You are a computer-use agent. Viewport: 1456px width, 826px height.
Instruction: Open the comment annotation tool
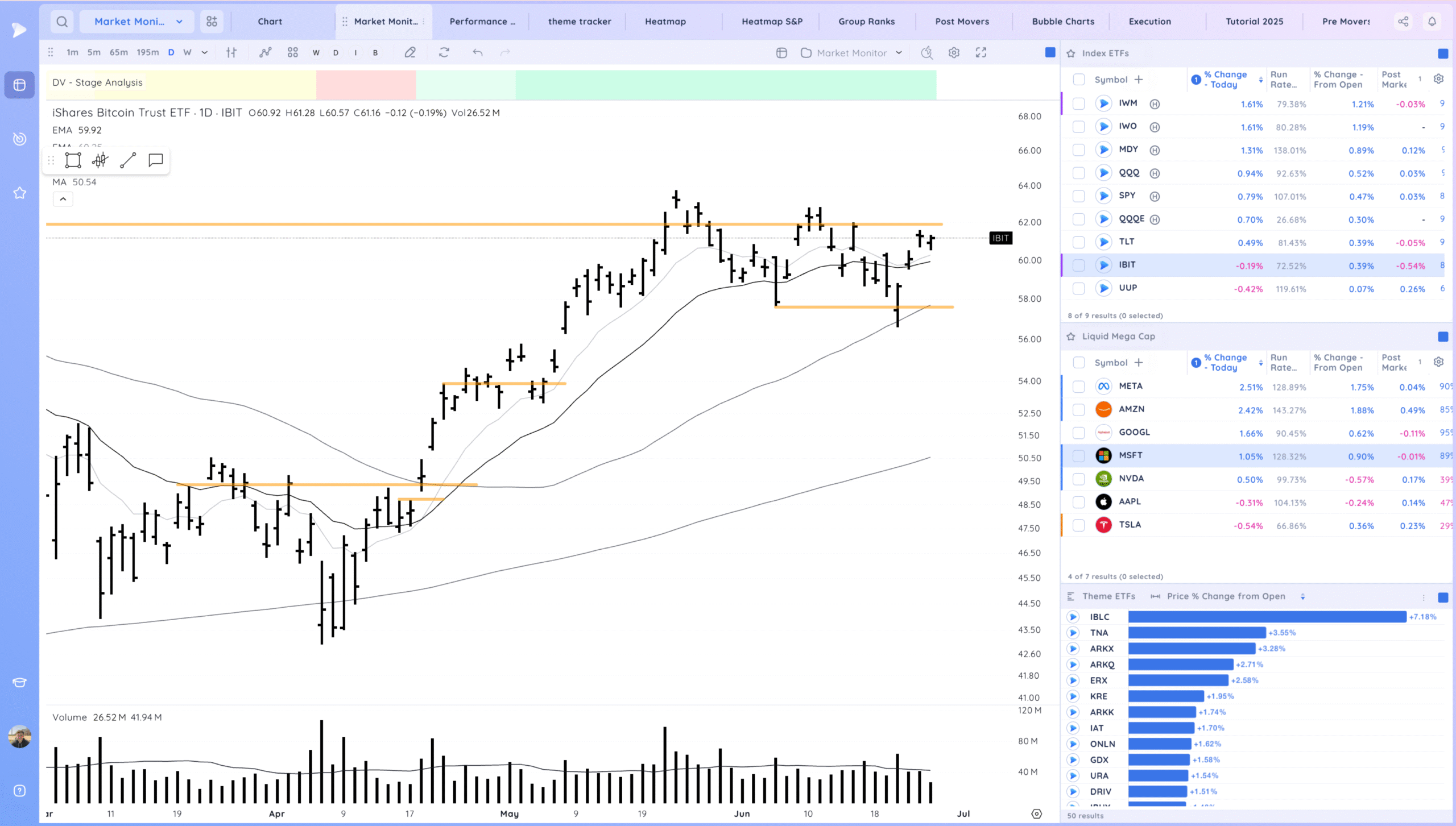point(155,160)
